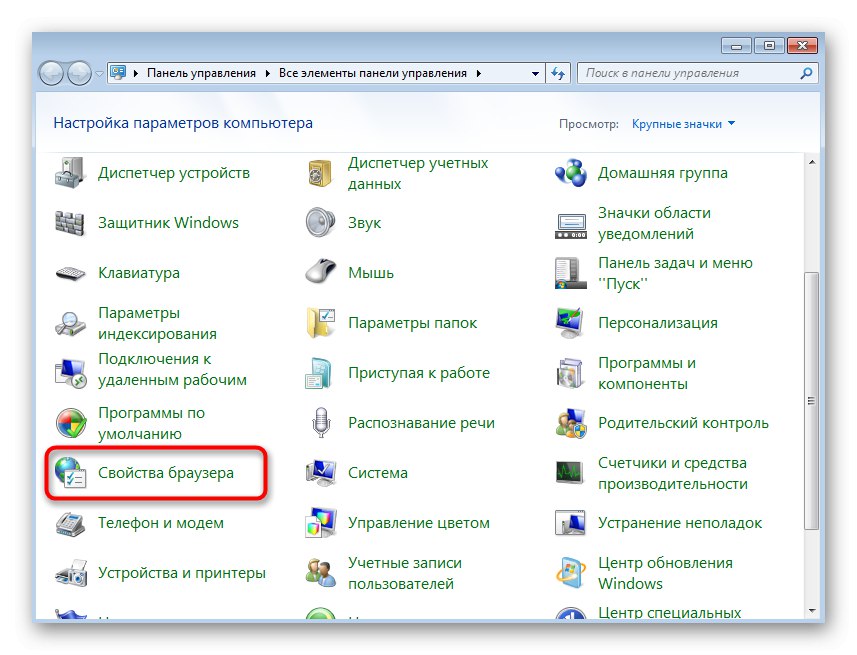This screenshot has height=655, width=857.
Task: Open Родительский контроль
Action: tap(685, 422)
